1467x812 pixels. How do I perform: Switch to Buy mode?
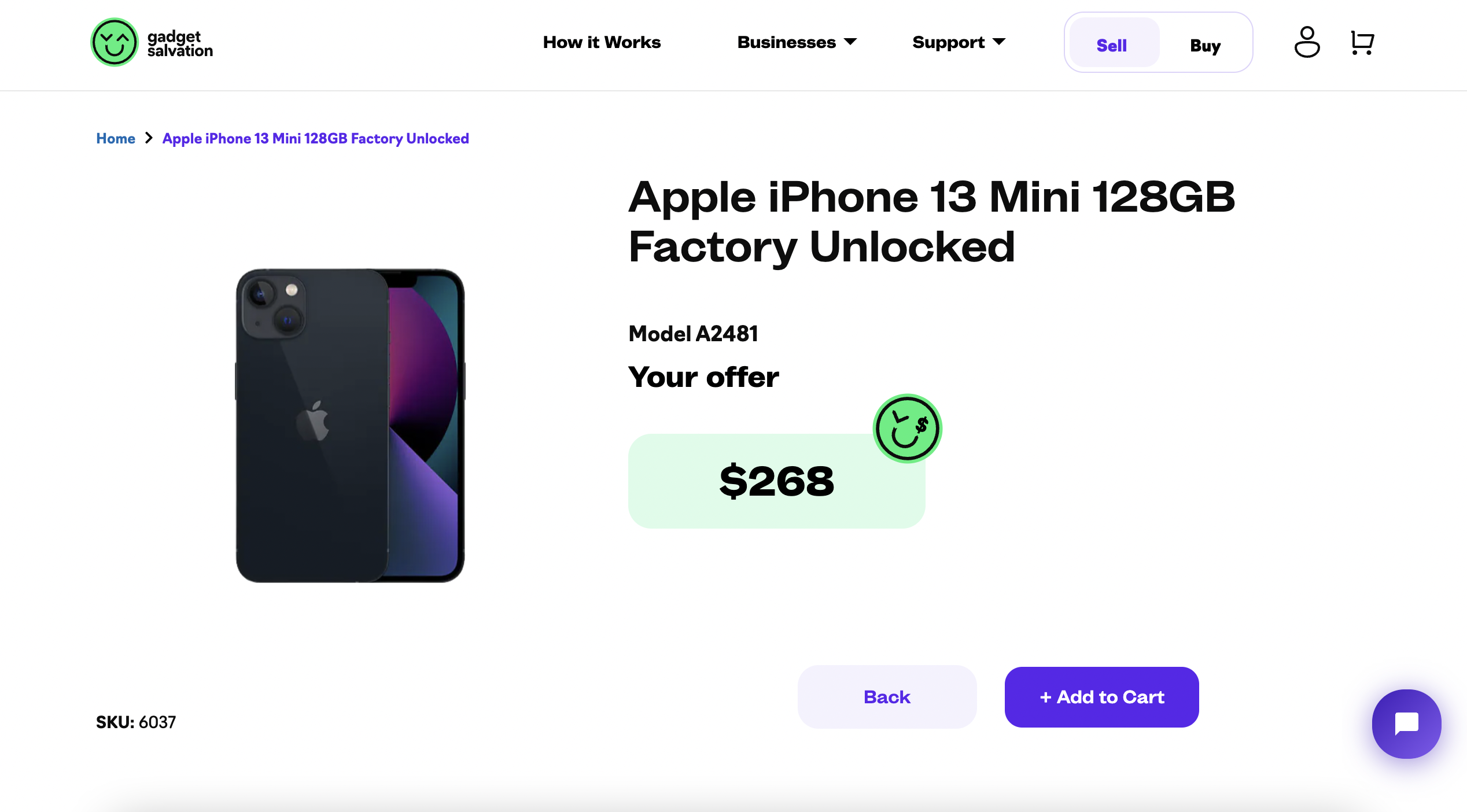click(1206, 45)
